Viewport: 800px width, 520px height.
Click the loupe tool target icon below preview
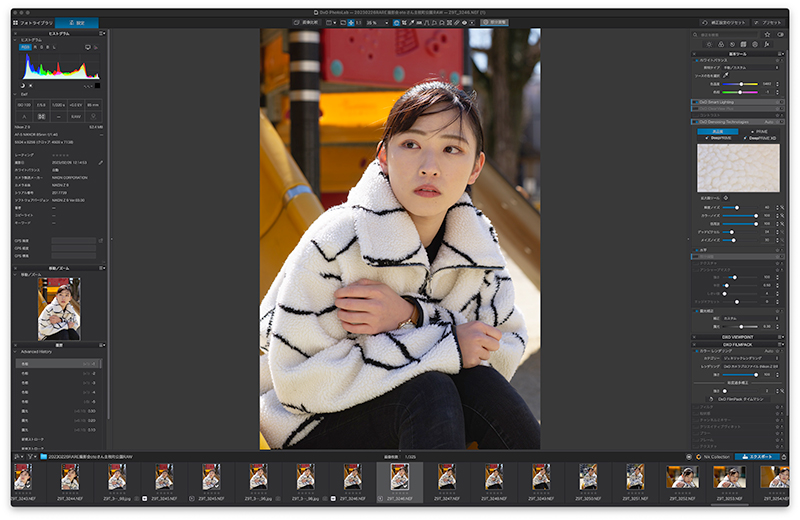click(726, 198)
